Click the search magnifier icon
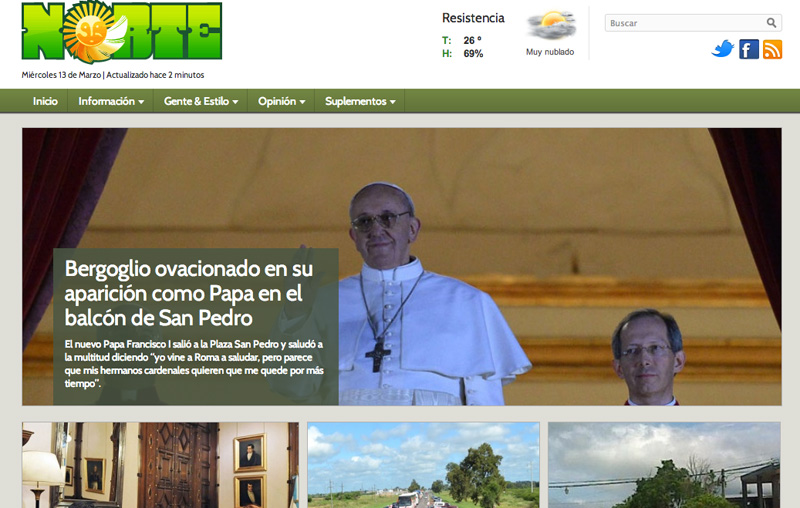The width and height of the screenshot is (800, 508). [x=771, y=23]
